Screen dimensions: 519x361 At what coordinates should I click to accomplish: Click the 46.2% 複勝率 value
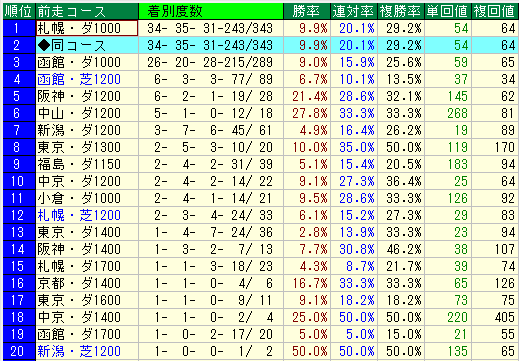click(404, 249)
